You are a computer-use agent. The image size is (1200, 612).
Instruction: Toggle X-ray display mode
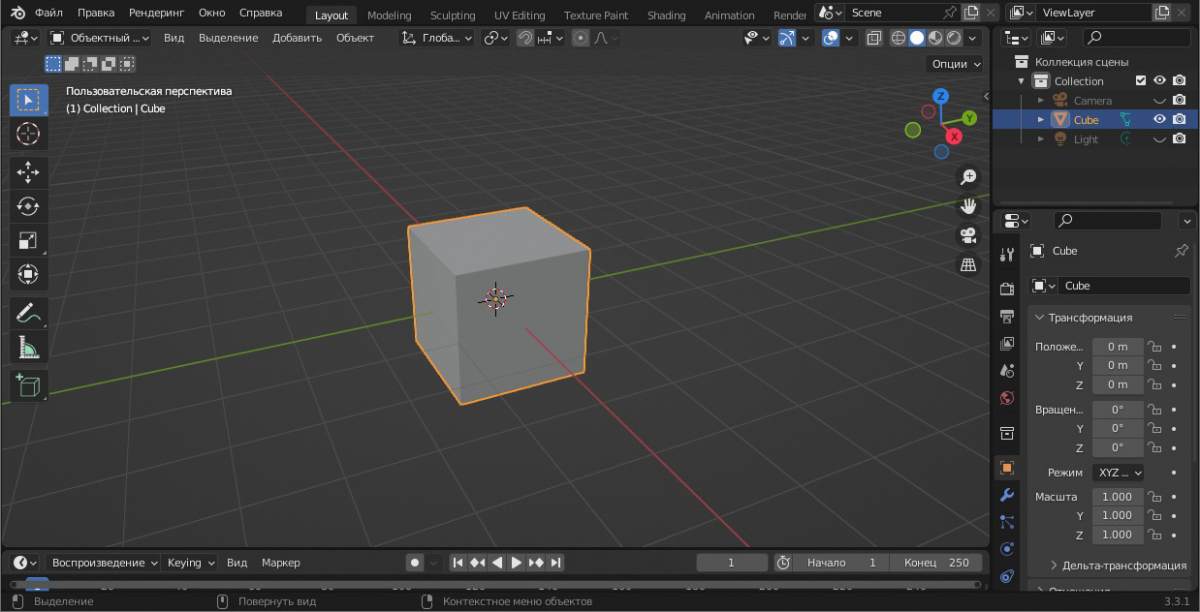(x=873, y=38)
